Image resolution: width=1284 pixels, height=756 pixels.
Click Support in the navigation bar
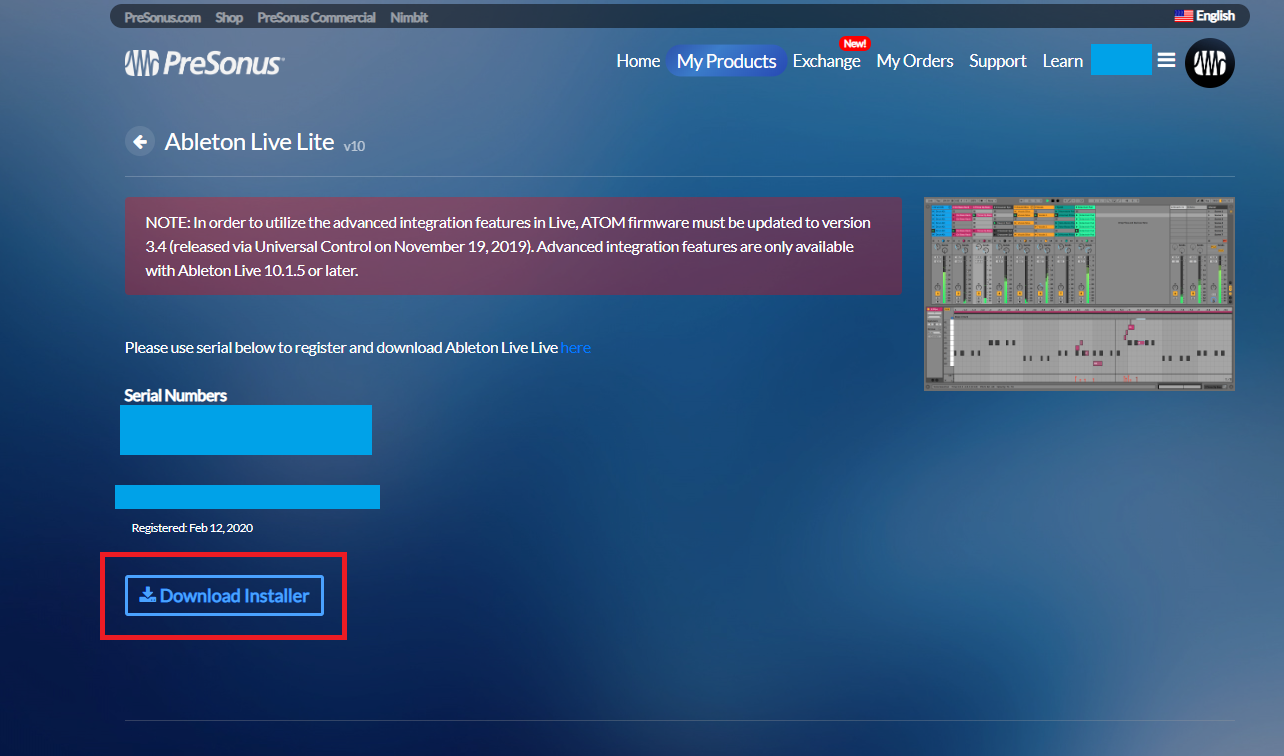coord(997,61)
